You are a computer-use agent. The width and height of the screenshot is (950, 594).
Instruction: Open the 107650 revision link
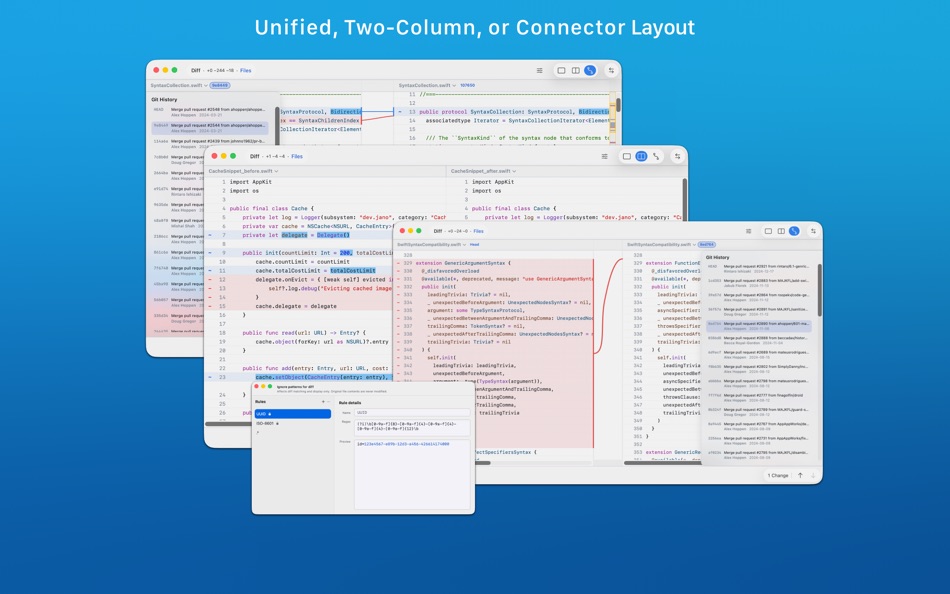tap(466, 84)
